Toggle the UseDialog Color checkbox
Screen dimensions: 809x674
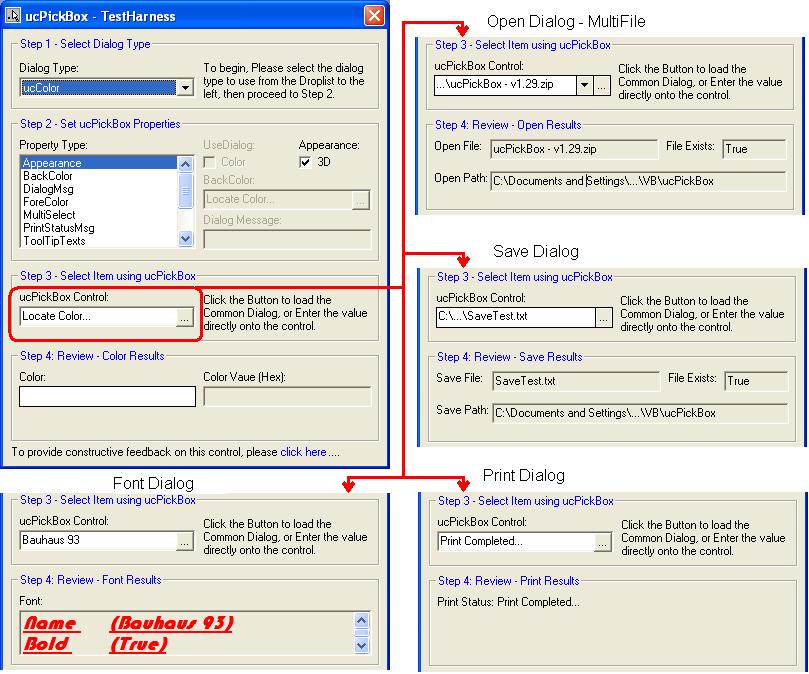[210, 163]
